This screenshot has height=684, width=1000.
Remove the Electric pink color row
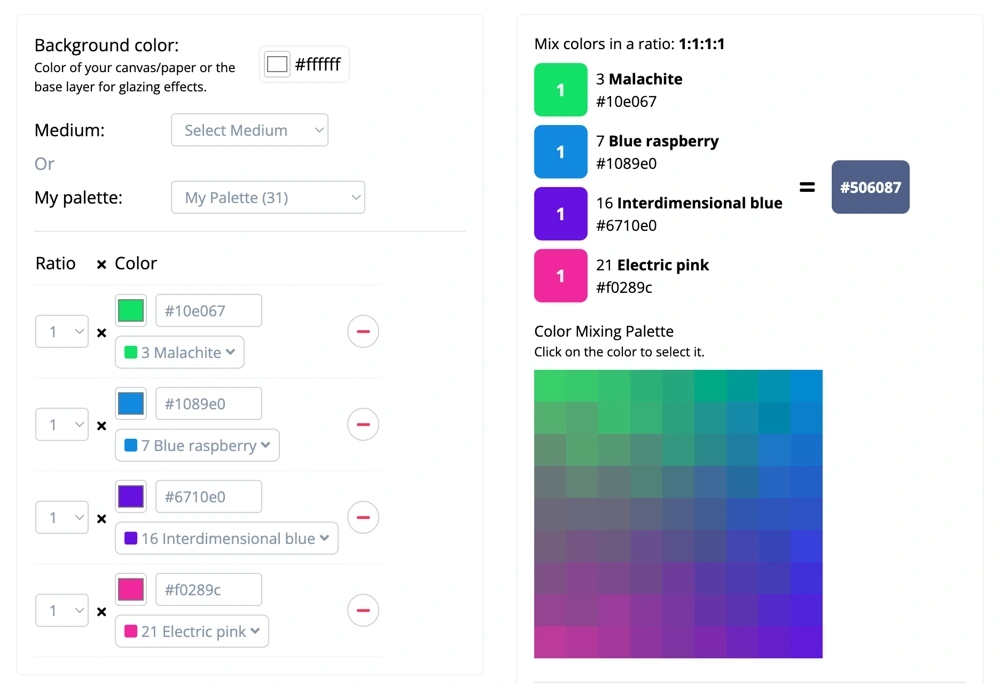[363, 610]
